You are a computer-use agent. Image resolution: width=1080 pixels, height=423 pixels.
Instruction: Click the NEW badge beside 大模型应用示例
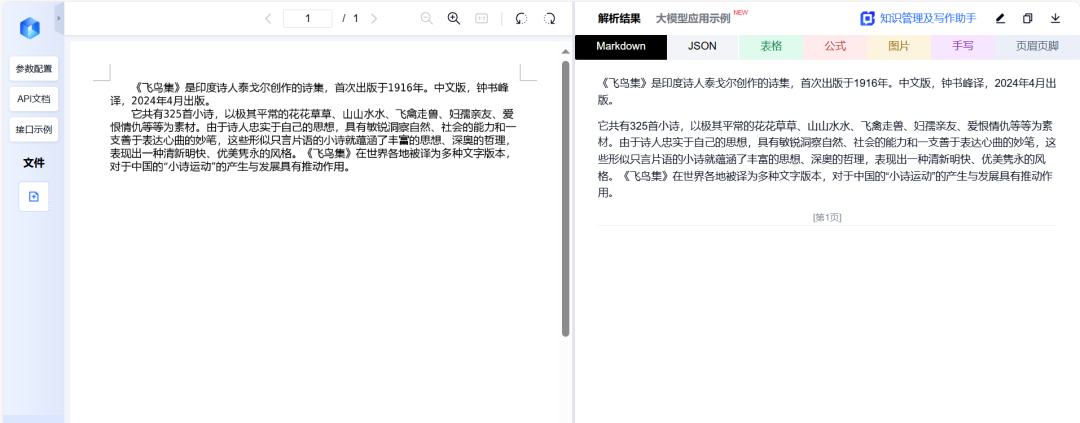tap(740, 12)
